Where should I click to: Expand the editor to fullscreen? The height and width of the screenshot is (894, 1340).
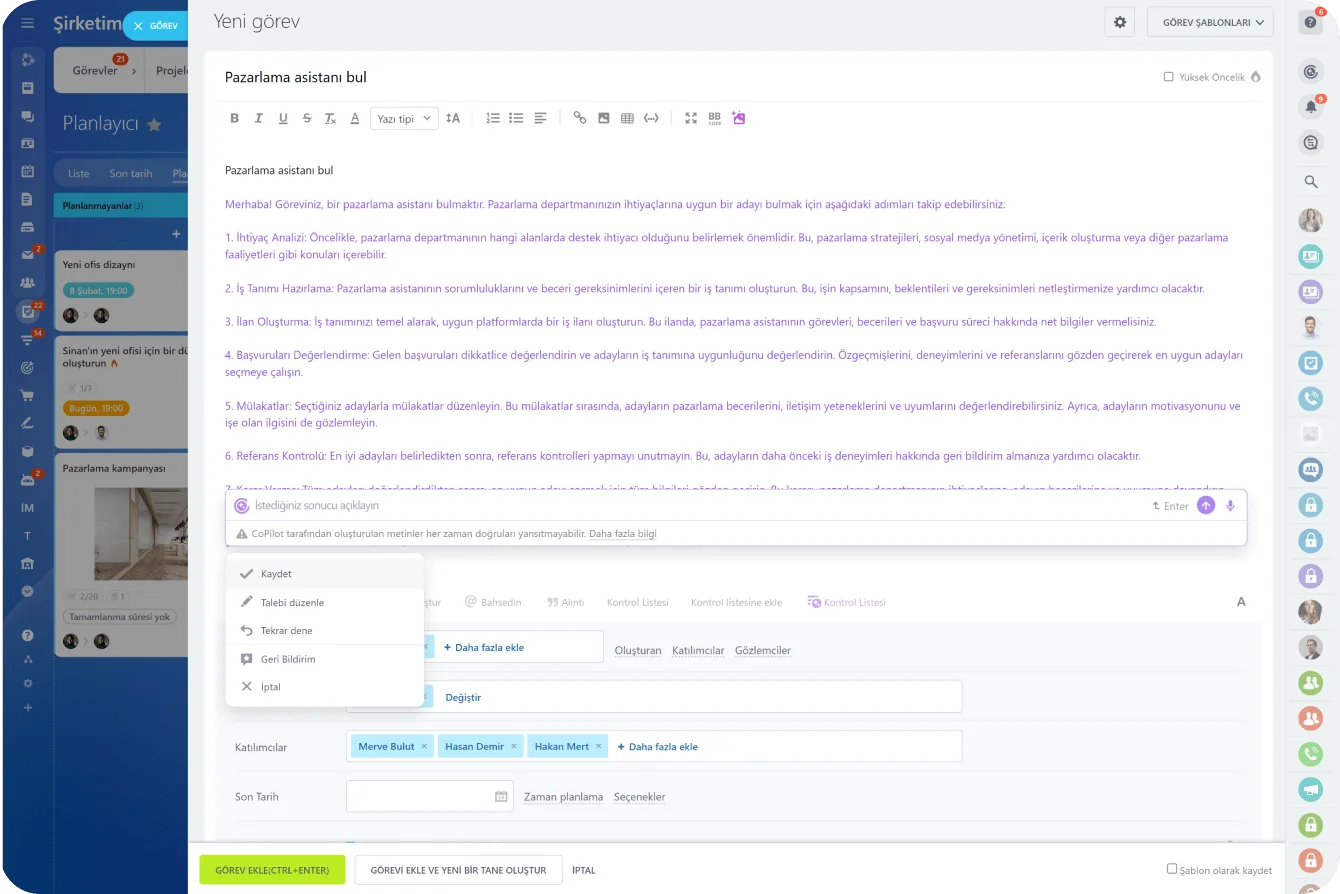[690, 117]
